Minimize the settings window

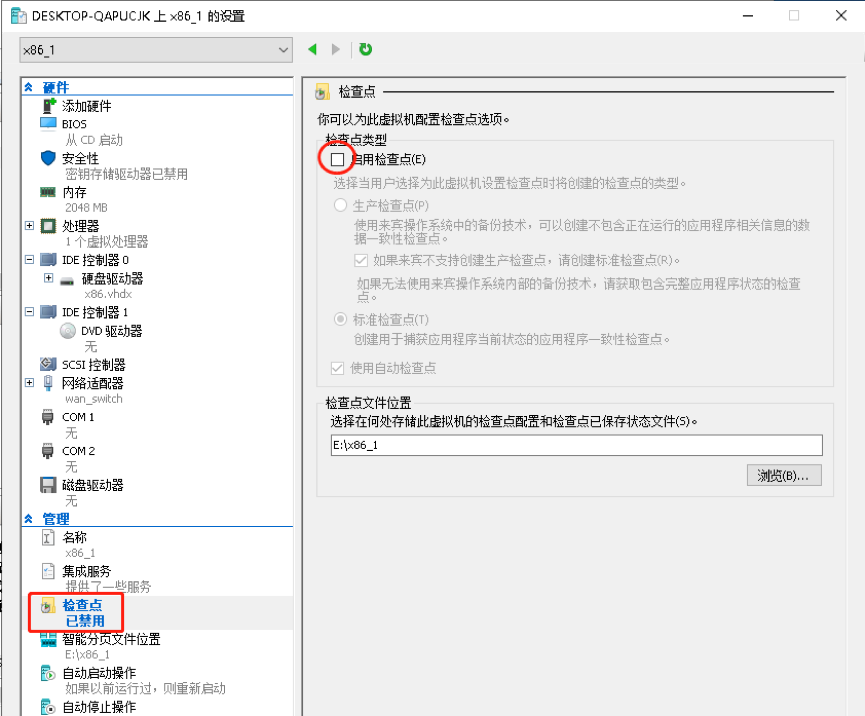(747, 16)
